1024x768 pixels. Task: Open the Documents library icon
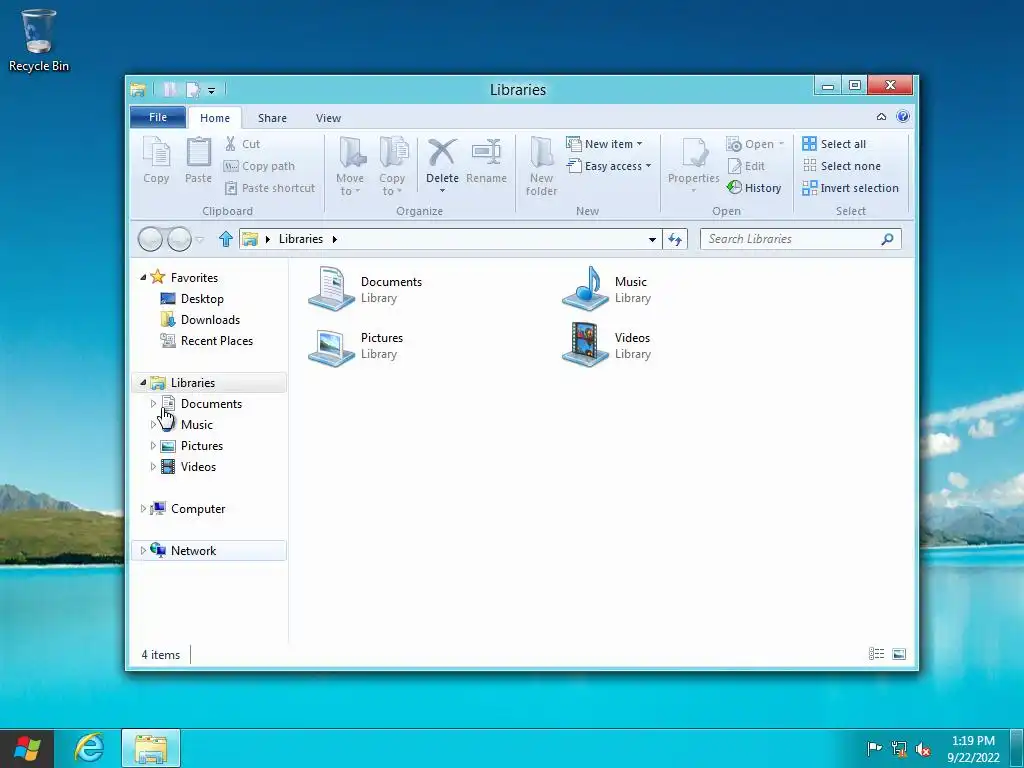(331, 289)
